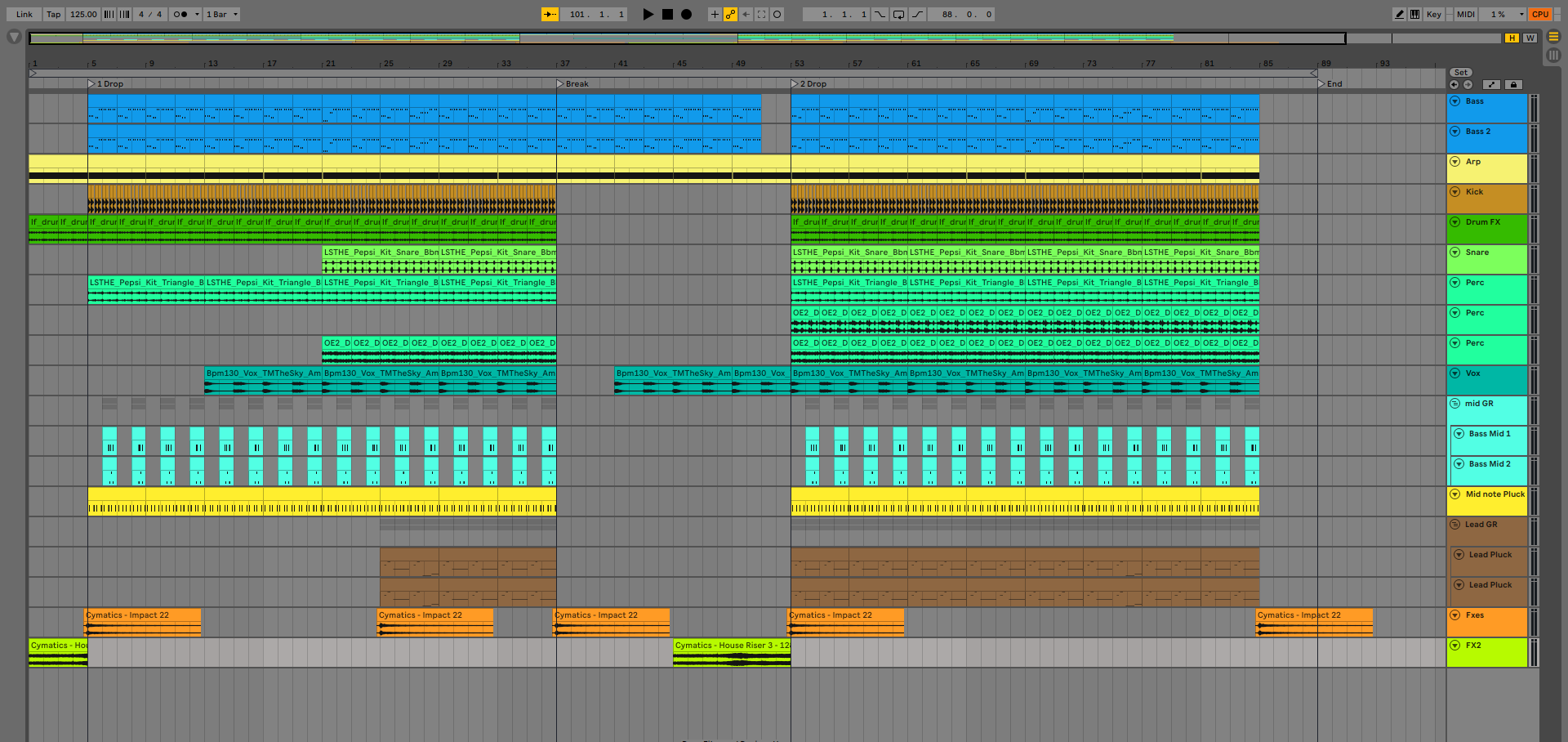
Task: Unfold the Bass track
Action: 1455,101
